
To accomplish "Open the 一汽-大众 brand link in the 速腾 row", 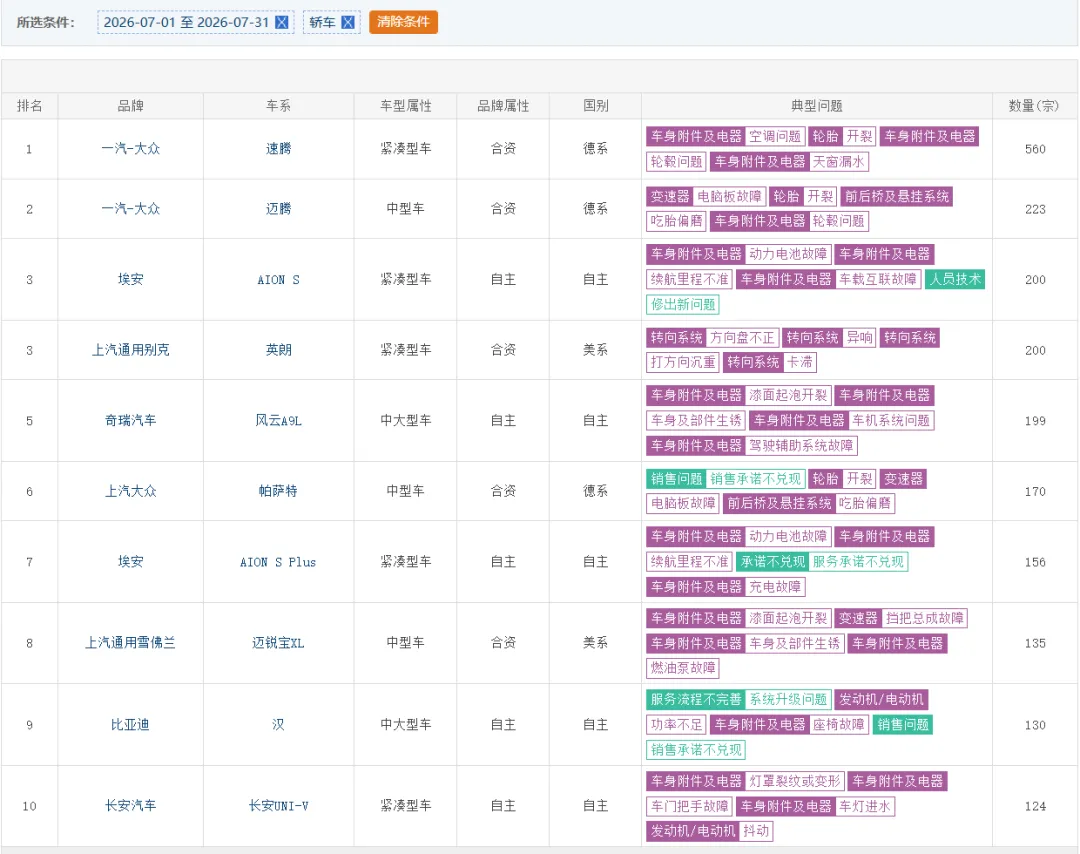I will pyautogui.click(x=130, y=149).
